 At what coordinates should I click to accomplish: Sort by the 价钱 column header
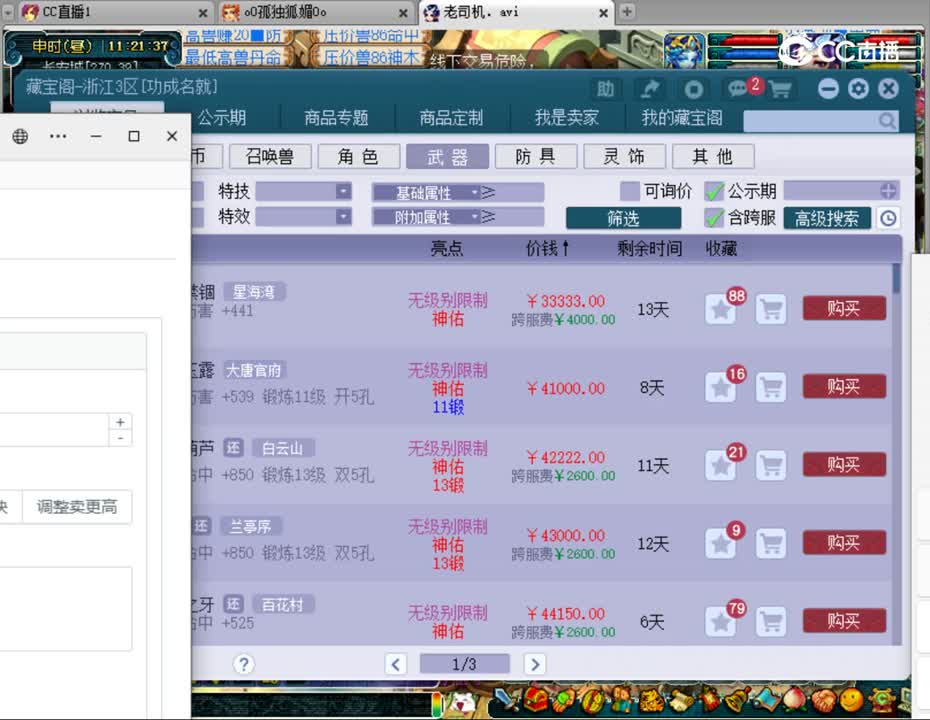coord(547,248)
